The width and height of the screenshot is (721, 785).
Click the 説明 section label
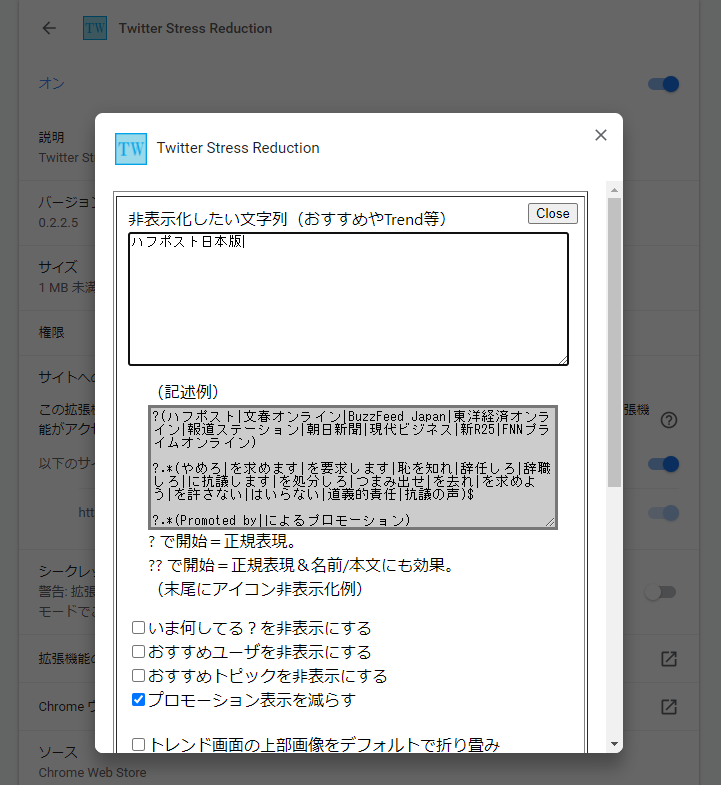click(x=52, y=137)
